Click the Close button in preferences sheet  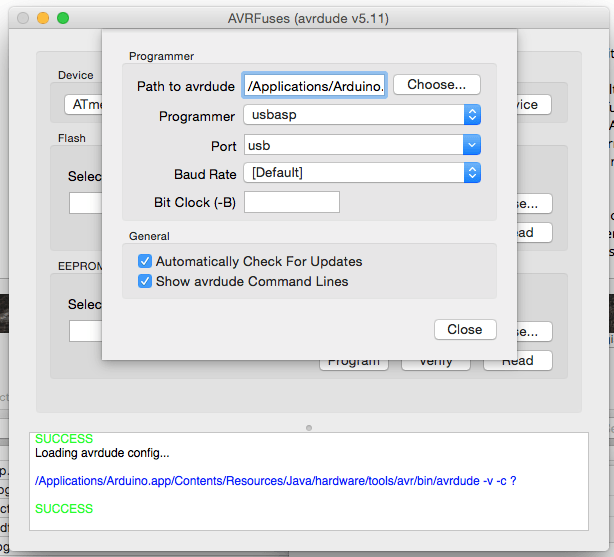click(464, 329)
